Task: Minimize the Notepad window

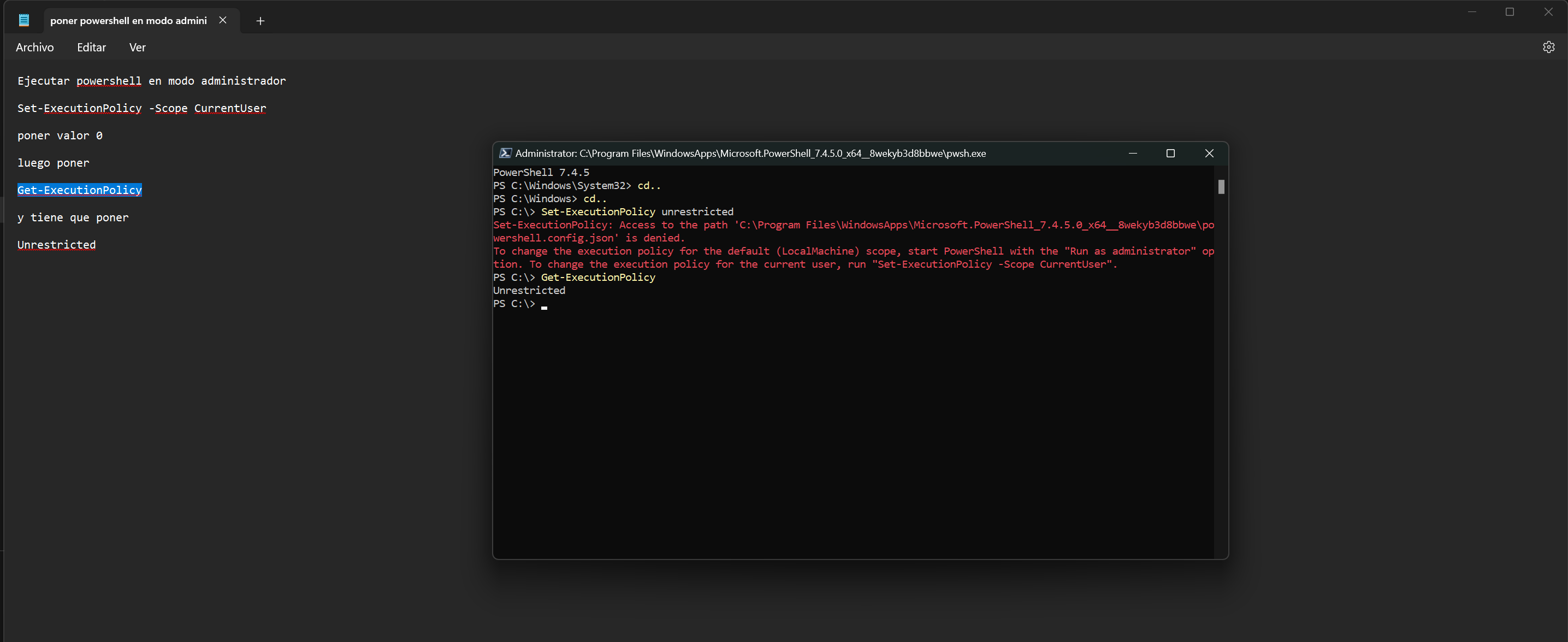Action: pos(1471,11)
